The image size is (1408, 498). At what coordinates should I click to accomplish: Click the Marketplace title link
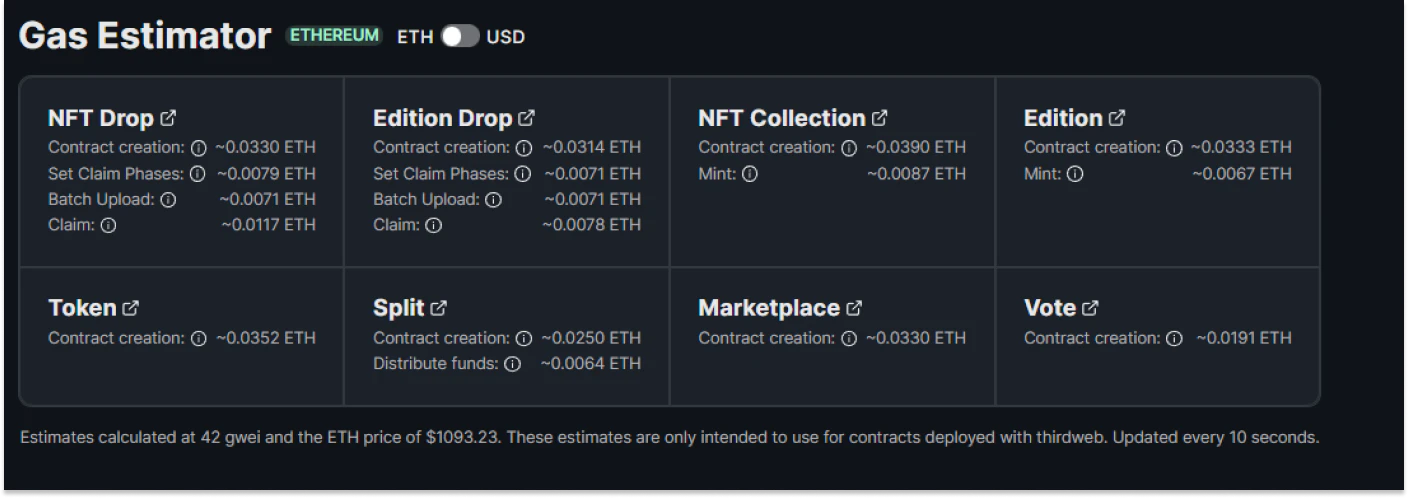coord(770,308)
